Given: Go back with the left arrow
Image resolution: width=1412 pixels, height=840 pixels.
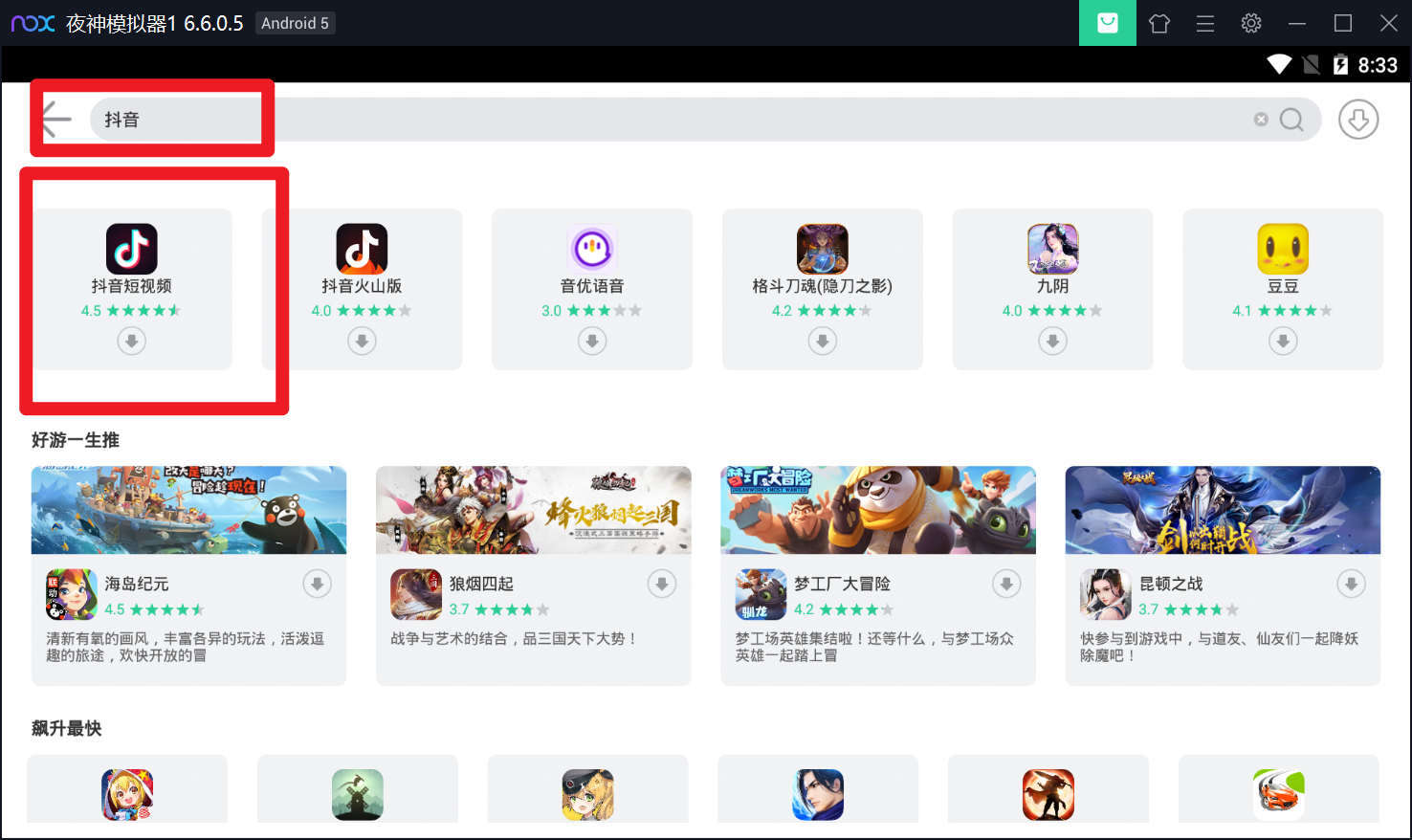Looking at the screenshot, I should (x=56, y=120).
